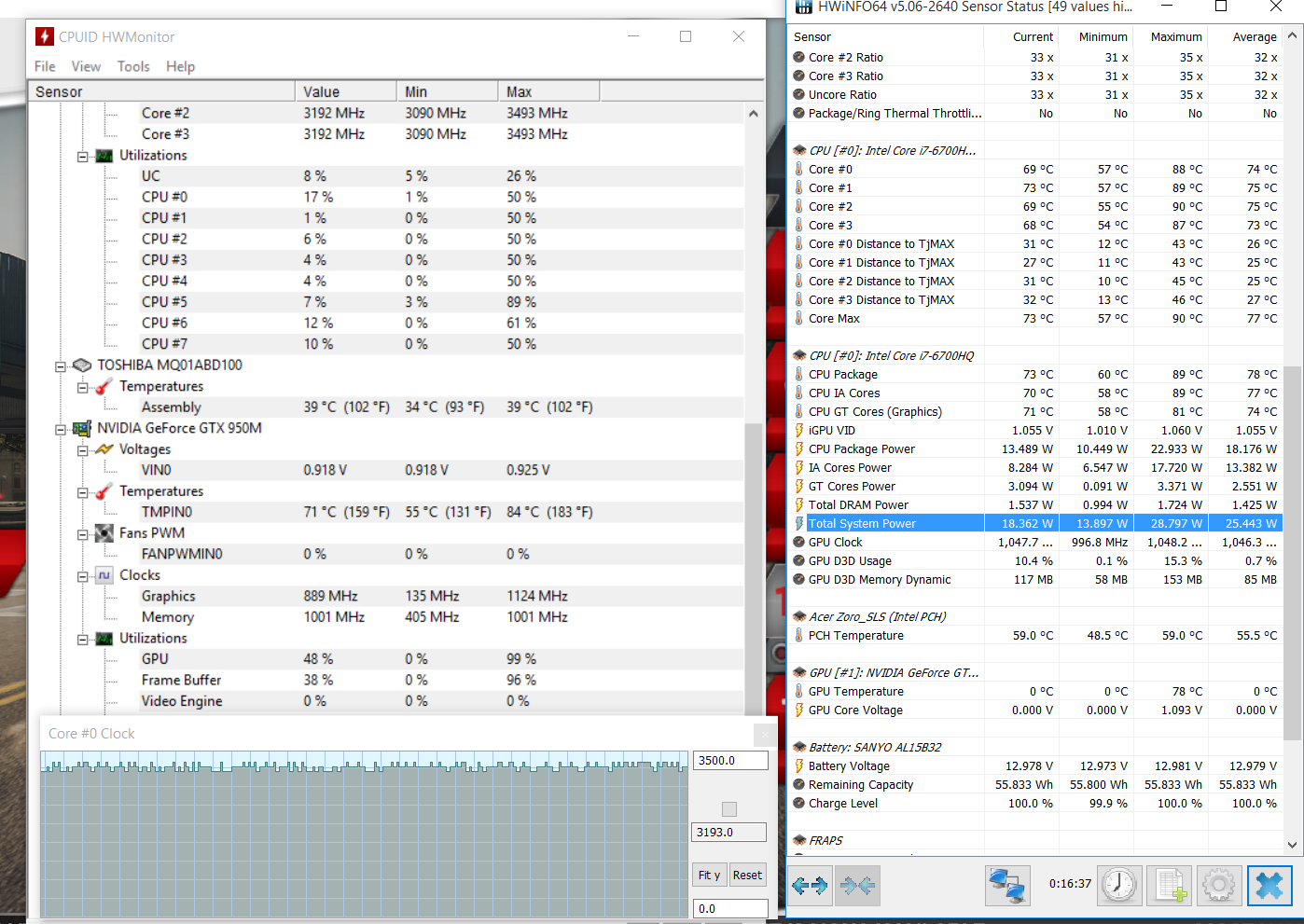The height and width of the screenshot is (924, 1304).
Task: Open the Tools menu in HWMonitor
Action: [133, 66]
